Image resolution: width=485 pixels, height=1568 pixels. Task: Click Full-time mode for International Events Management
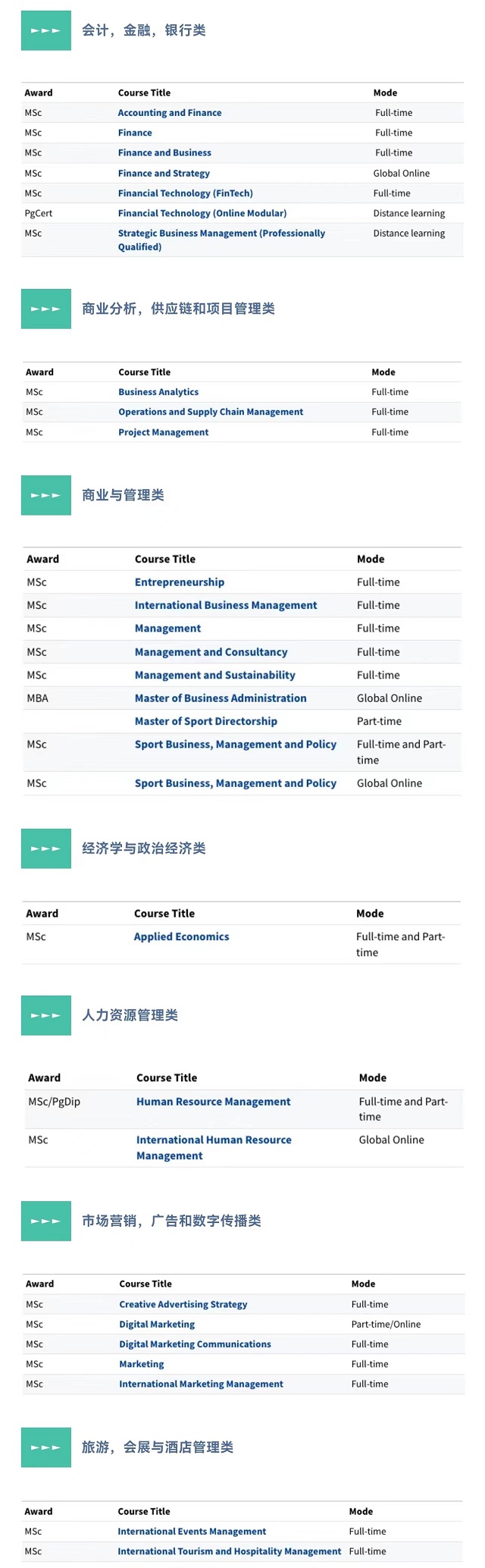(x=368, y=1532)
